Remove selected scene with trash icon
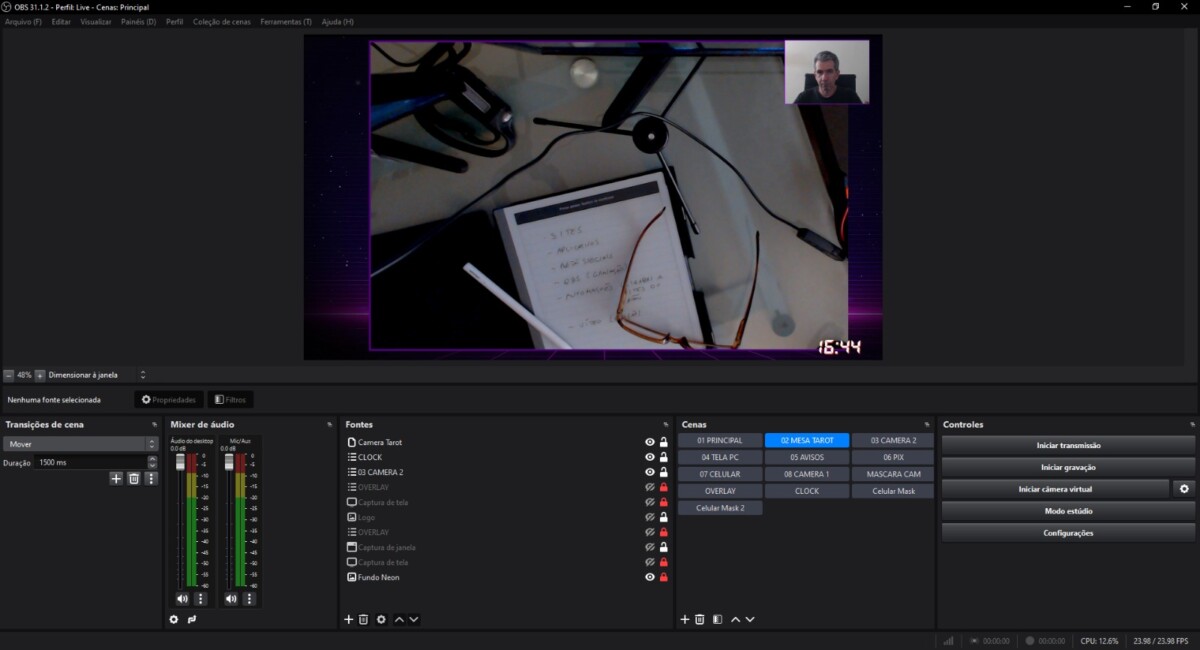Screen dimensions: 1200x650 (700, 620)
